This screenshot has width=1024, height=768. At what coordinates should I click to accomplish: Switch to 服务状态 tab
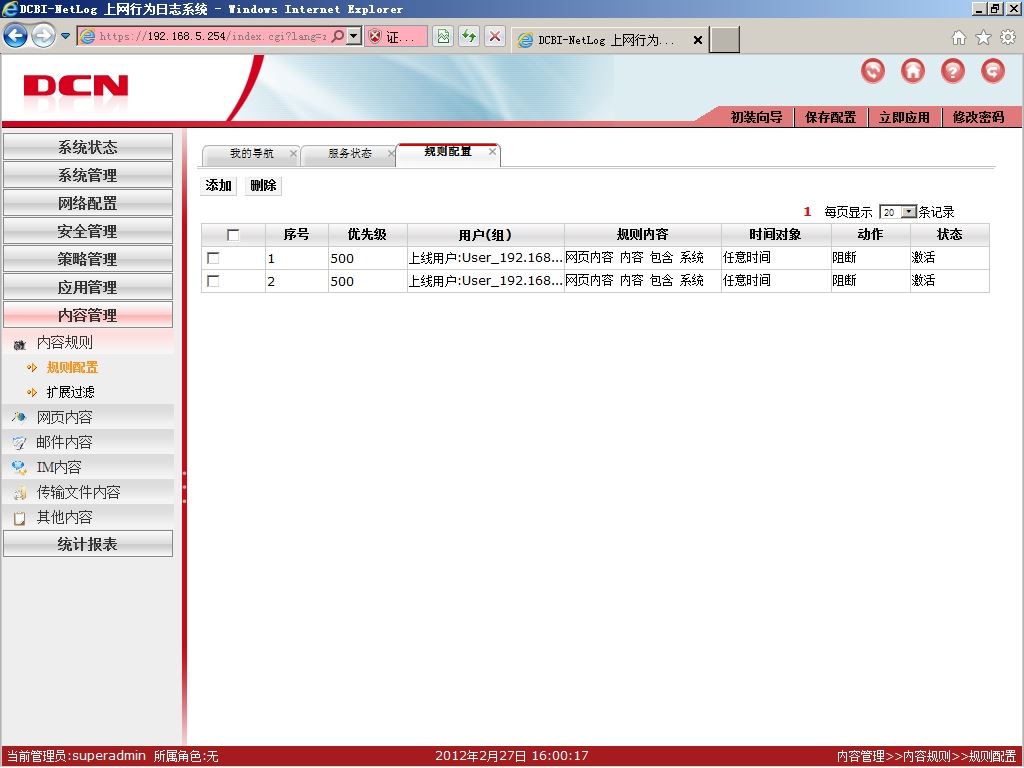coord(349,154)
